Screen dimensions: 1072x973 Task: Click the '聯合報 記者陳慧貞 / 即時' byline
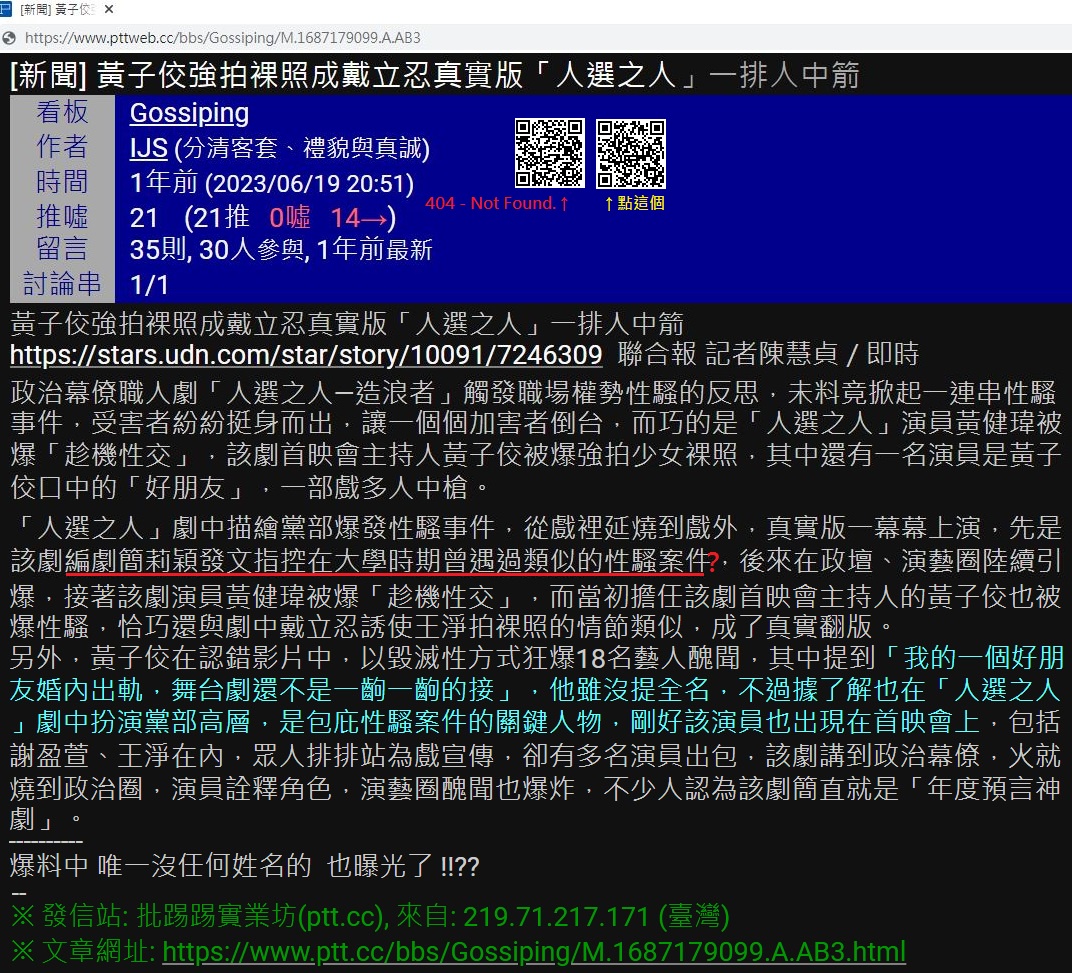(x=768, y=354)
